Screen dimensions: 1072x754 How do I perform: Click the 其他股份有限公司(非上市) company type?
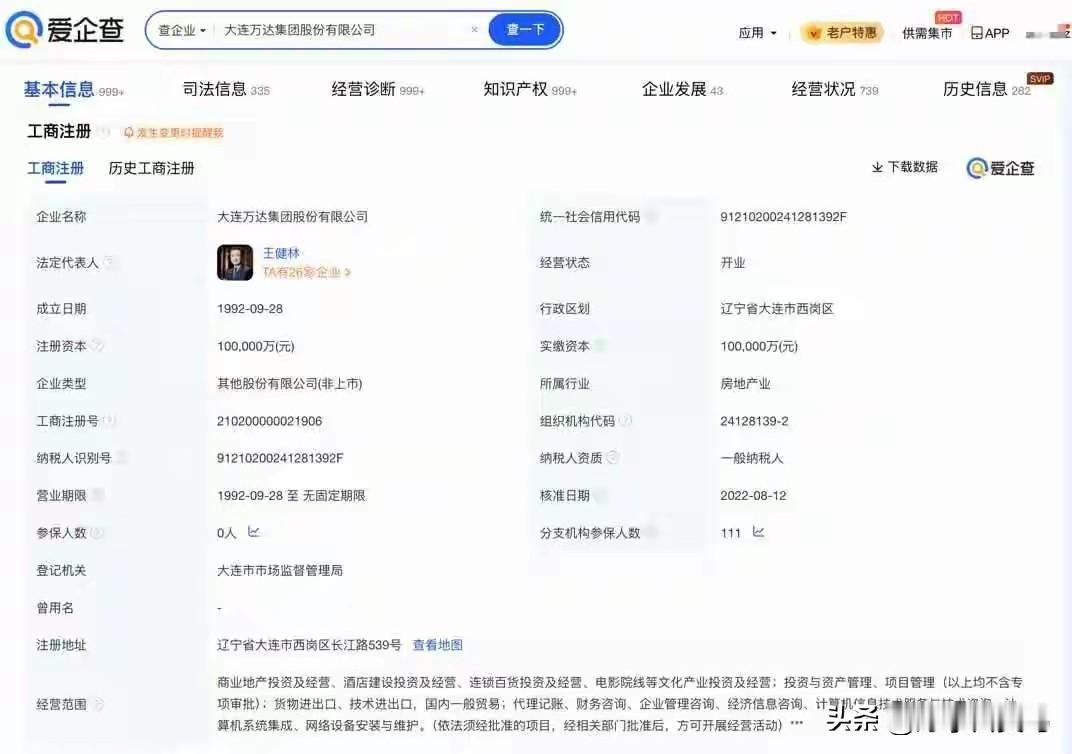point(289,383)
